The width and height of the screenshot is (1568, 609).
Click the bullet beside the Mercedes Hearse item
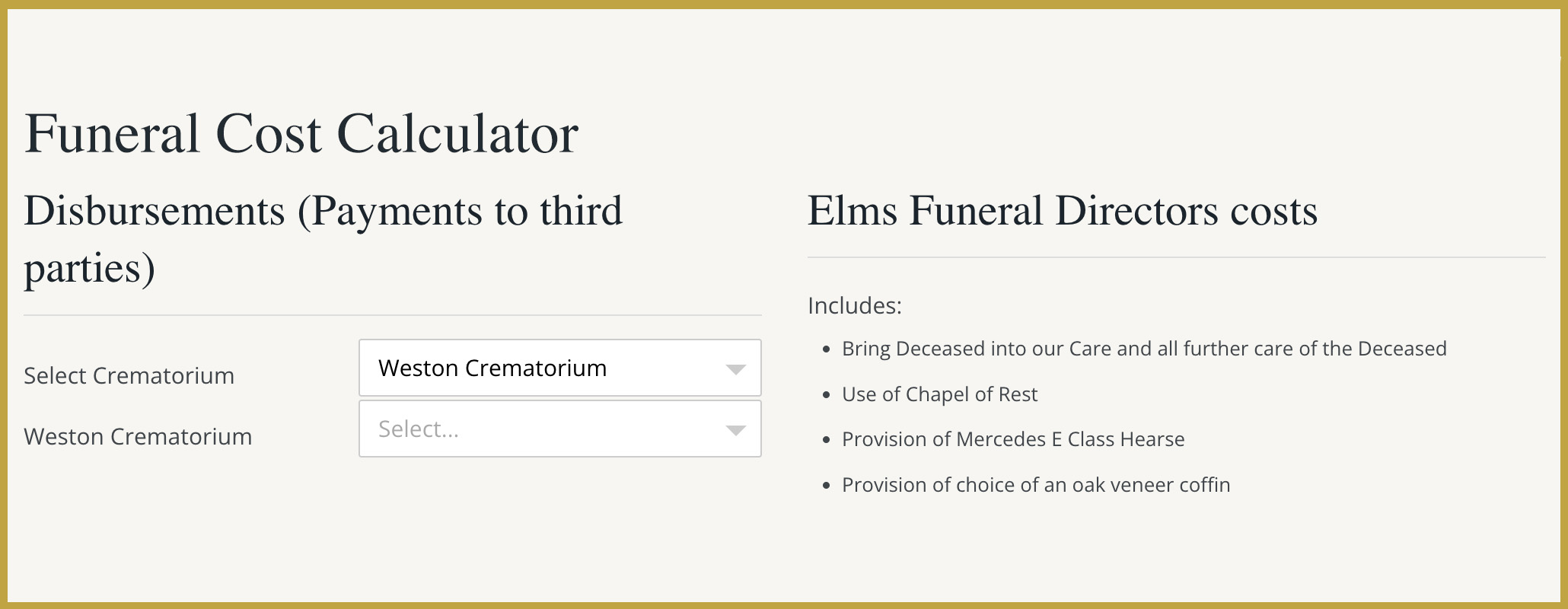point(827,440)
